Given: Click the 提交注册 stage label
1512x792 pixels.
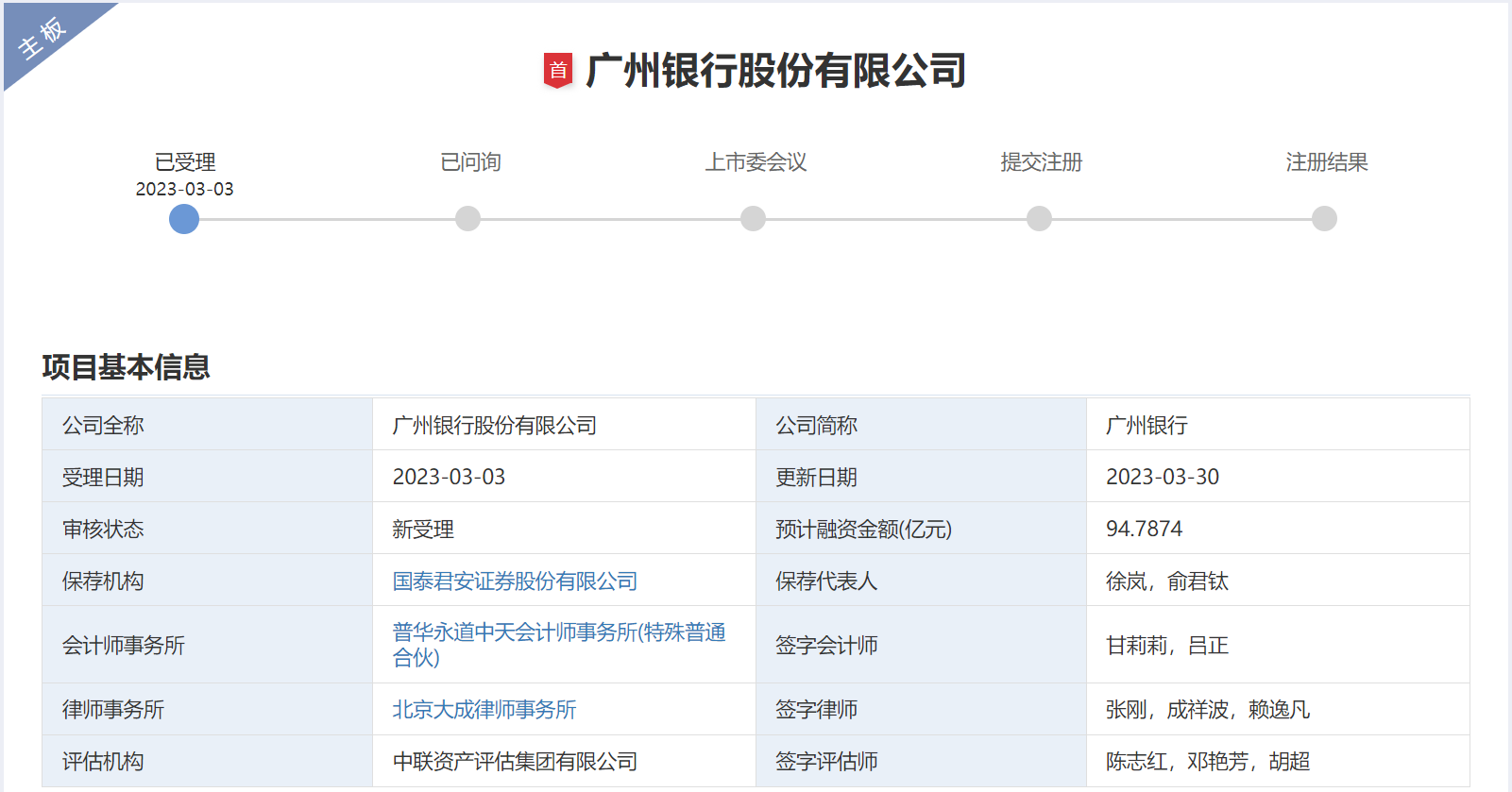Looking at the screenshot, I should [1042, 162].
